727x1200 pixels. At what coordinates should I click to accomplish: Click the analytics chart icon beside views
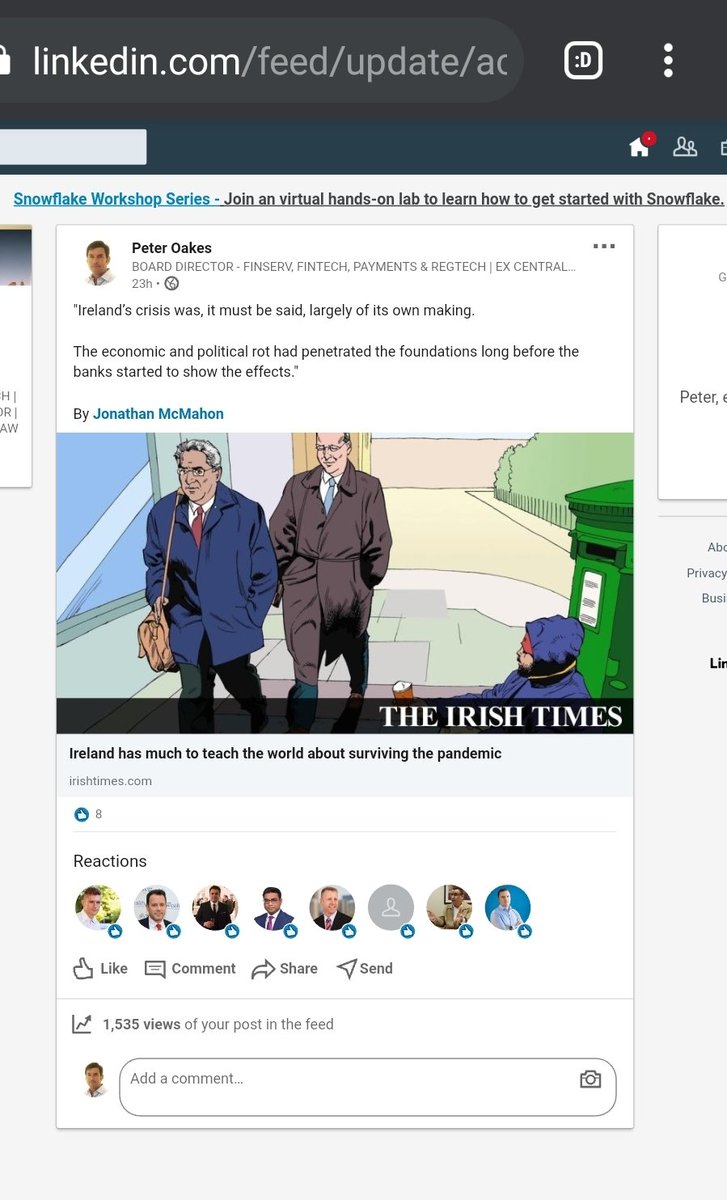(x=82, y=1024)
